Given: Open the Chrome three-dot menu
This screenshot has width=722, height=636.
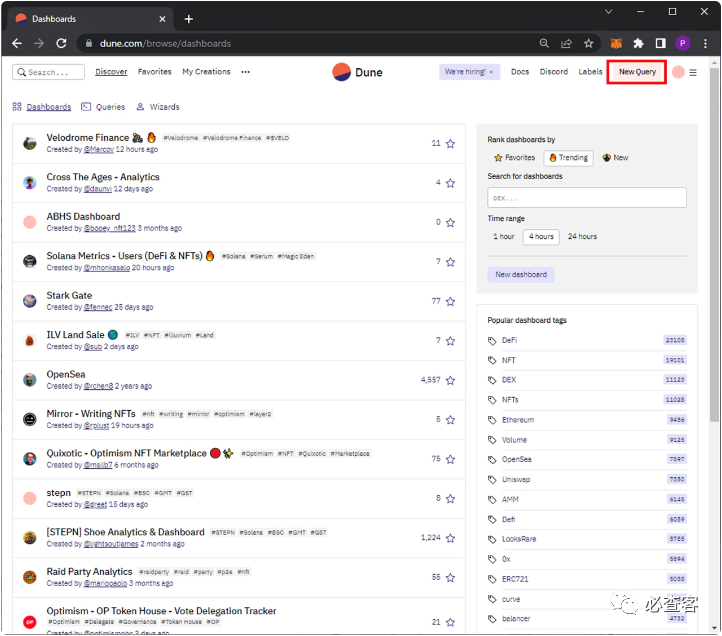Looking at the screenshot, I should 705,43.
